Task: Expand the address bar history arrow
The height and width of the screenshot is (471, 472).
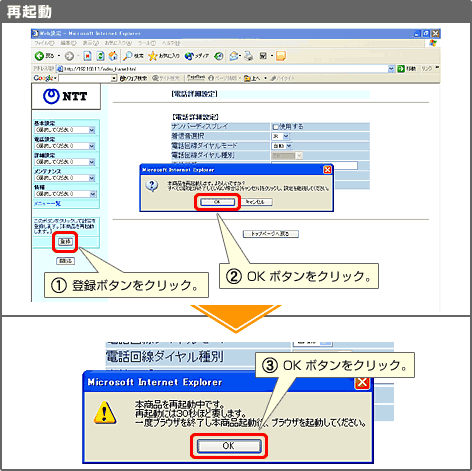Action: pos(391,69)
